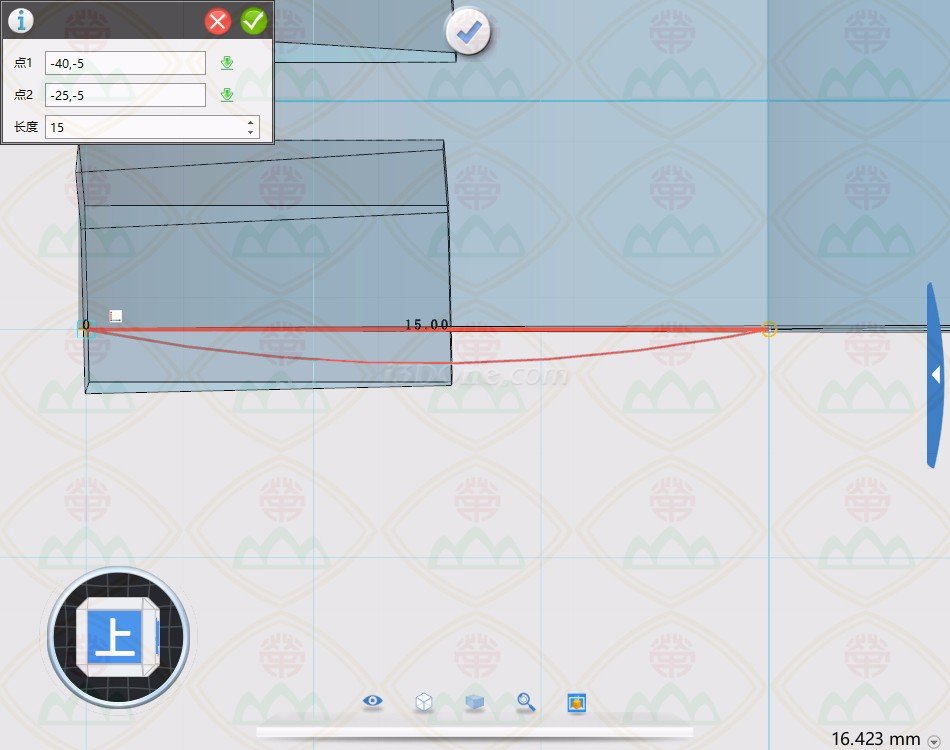Pick point 1 using its green arrow icon

(227, 63)
